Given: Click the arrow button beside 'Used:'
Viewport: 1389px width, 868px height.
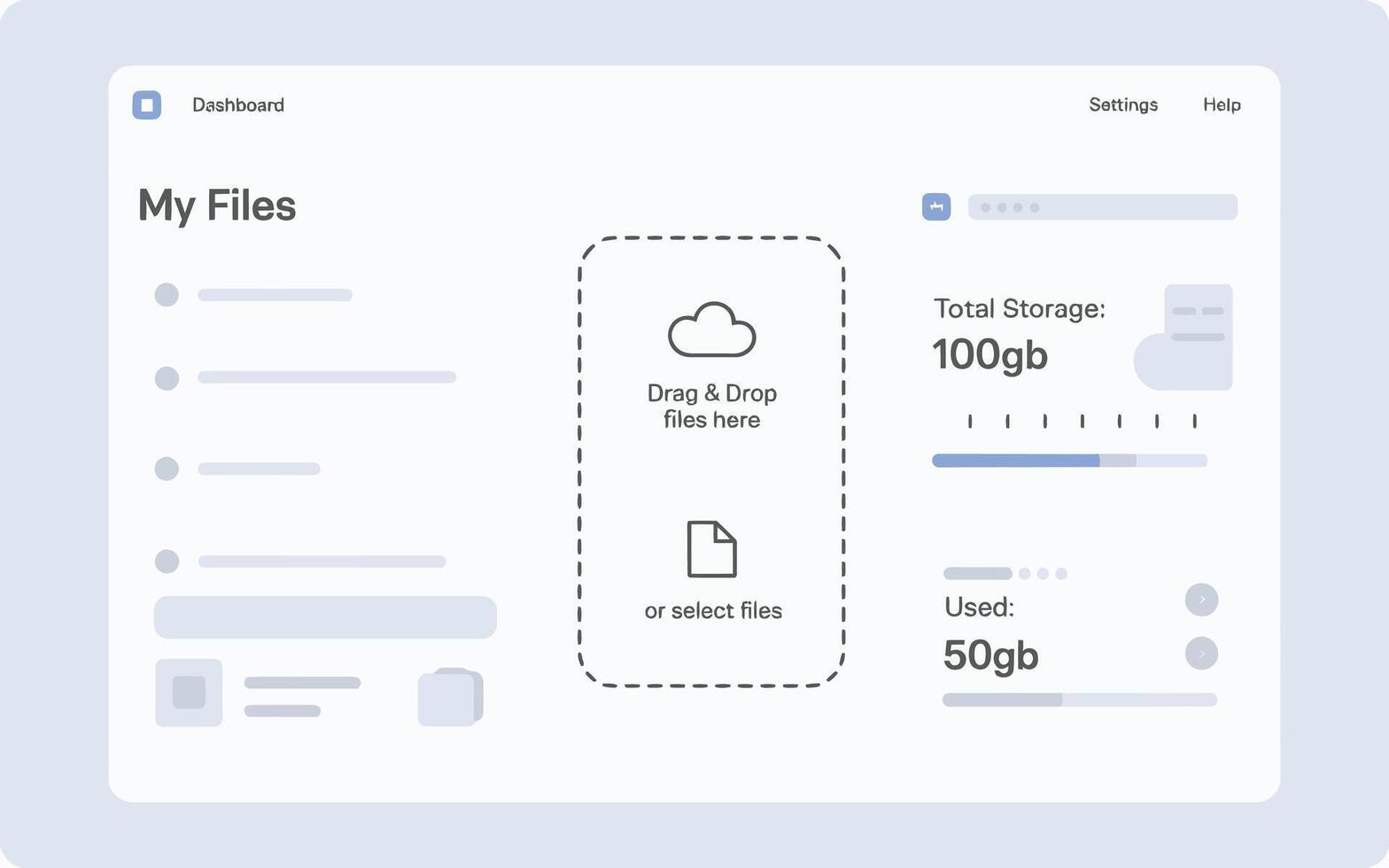Looking at the screenshot, I should (1201, 600).
